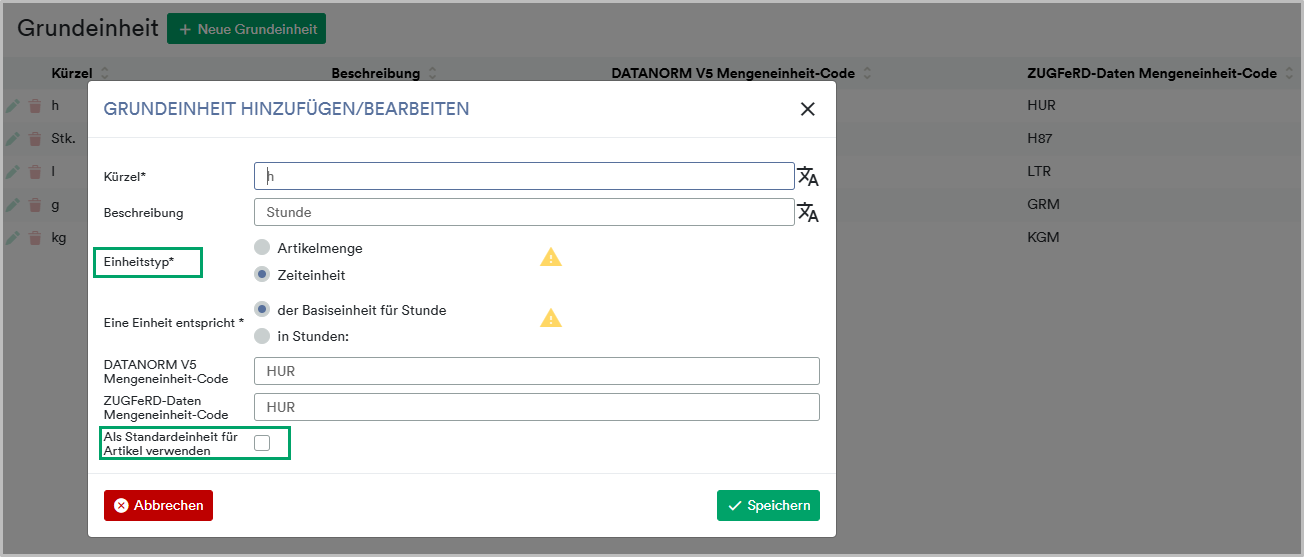Edit the 'g' row with the pencil icon
This screenshot has width=1304, height=557.
click(13, 205)
